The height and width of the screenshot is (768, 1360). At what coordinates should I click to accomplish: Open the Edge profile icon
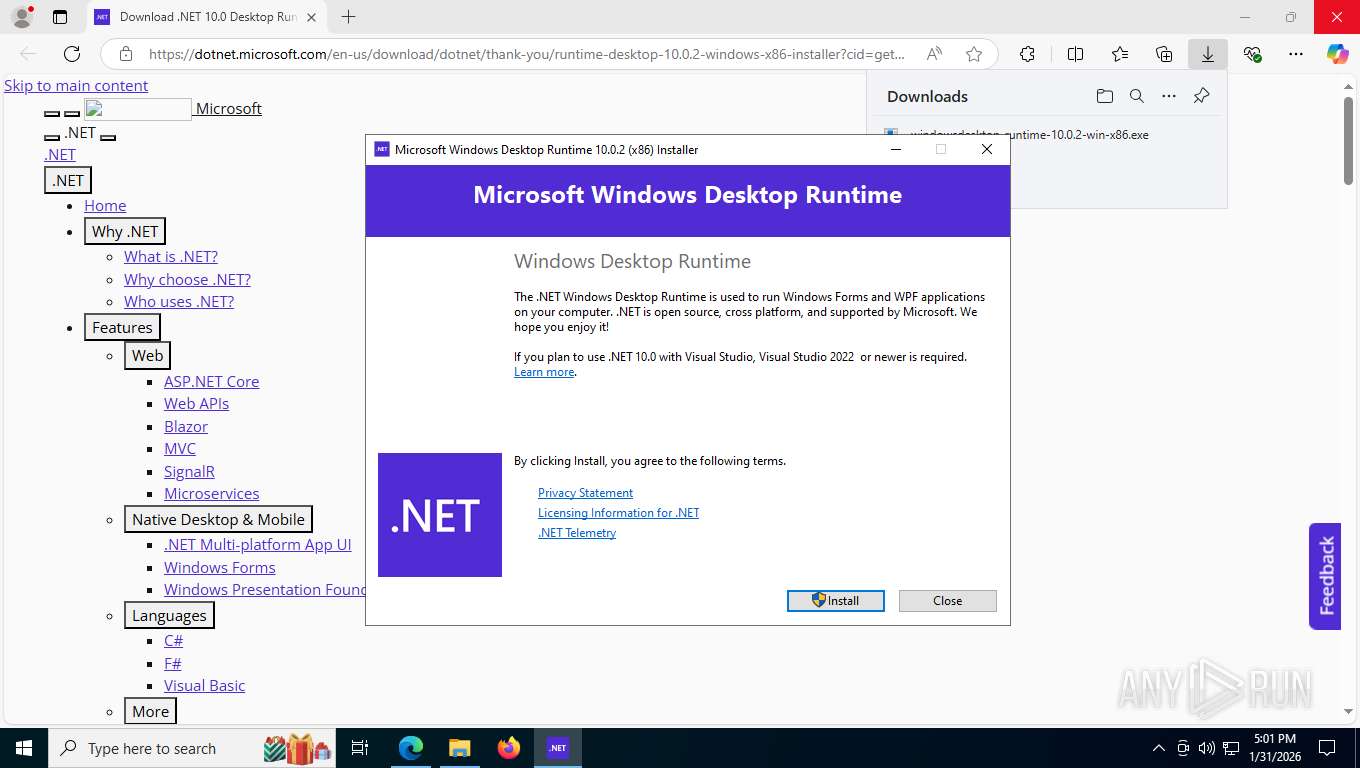pos(21,17)
